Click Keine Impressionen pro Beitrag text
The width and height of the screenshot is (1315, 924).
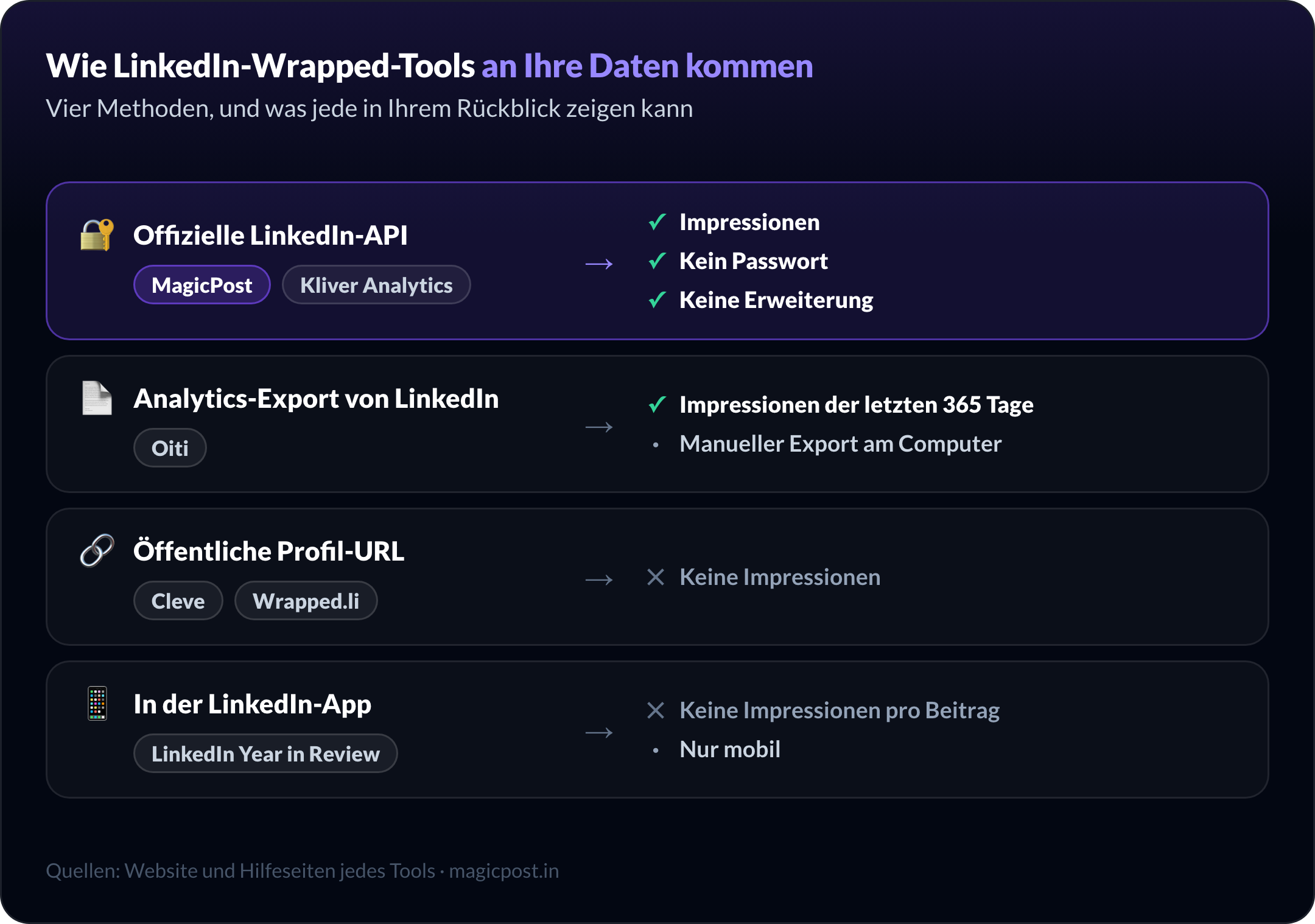coord(840,711)
